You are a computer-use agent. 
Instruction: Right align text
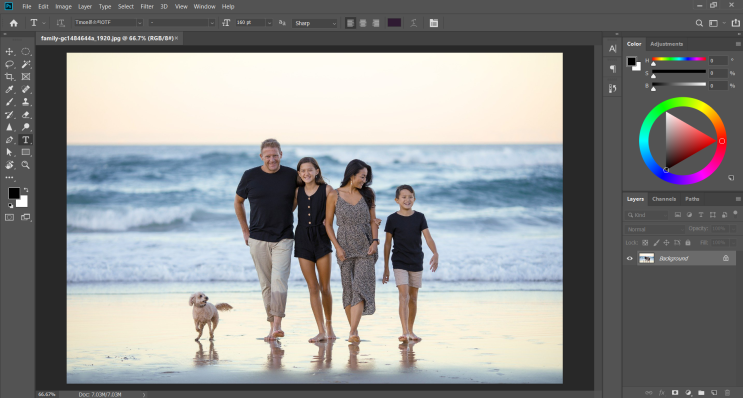tap(376, 23)
